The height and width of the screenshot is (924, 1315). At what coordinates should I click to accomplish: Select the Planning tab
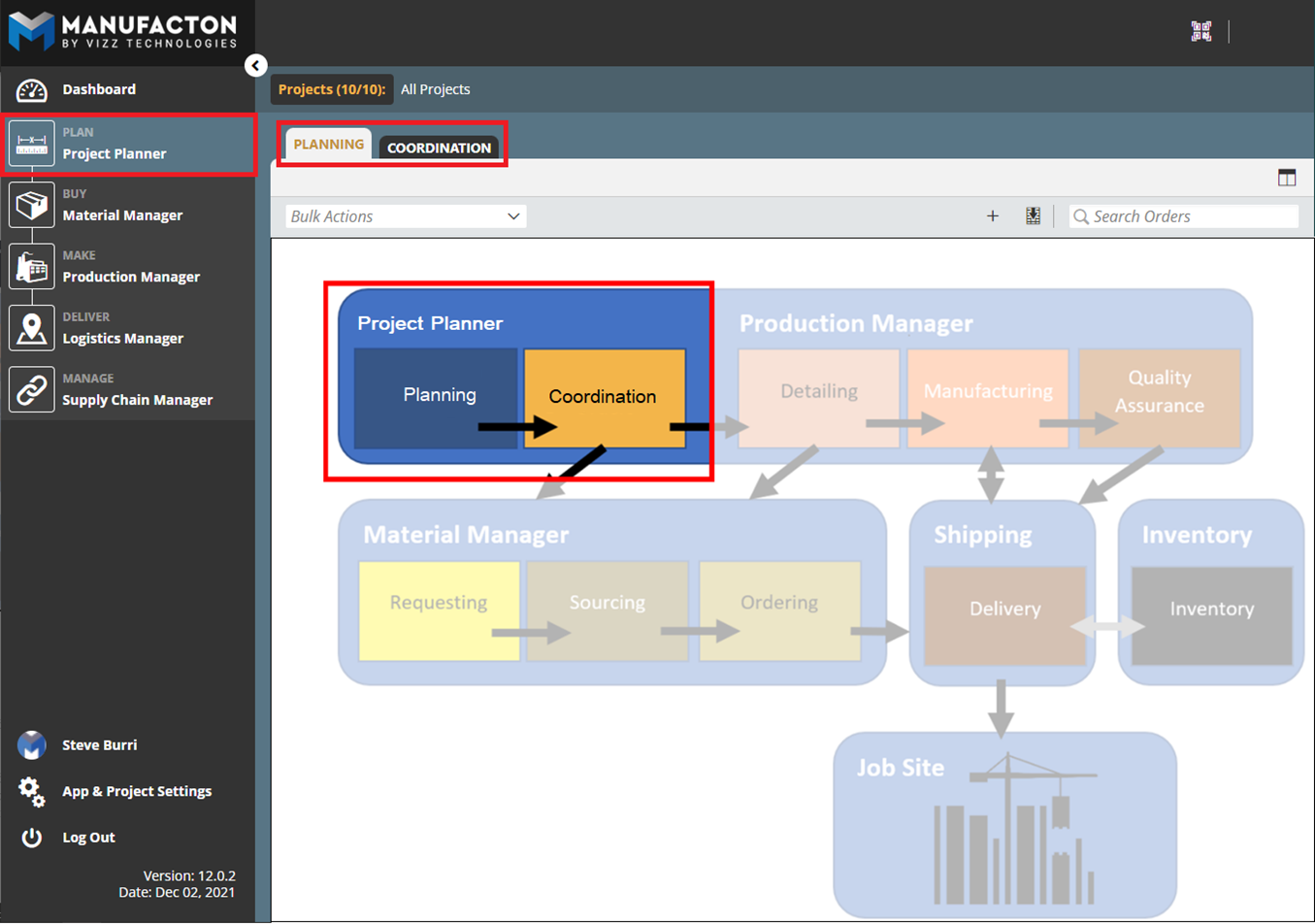point(328,145)
